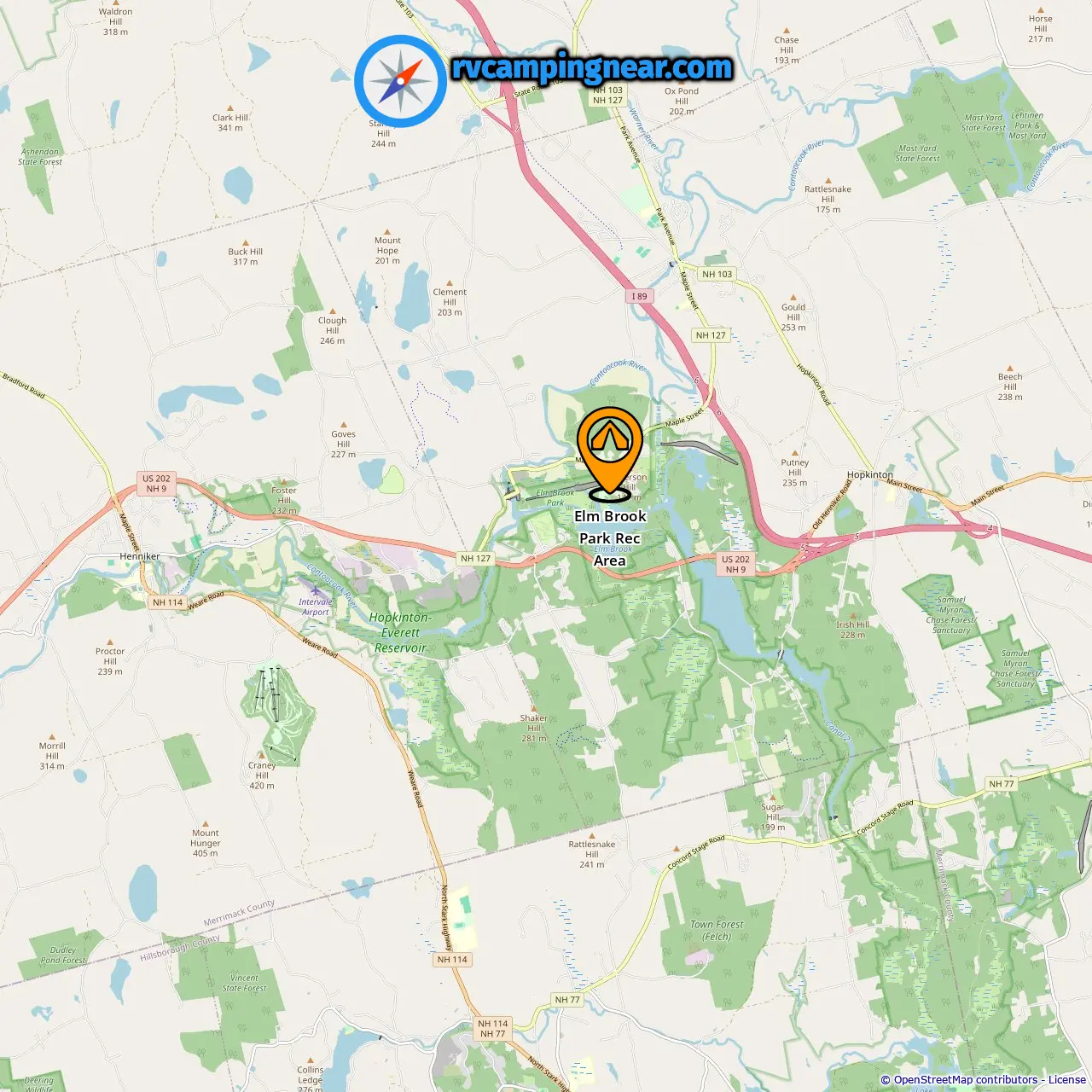Click the Rattlesnake Hill 241 m label
The height and width of the screenshot is (1092, 1092).
[592, 854]
